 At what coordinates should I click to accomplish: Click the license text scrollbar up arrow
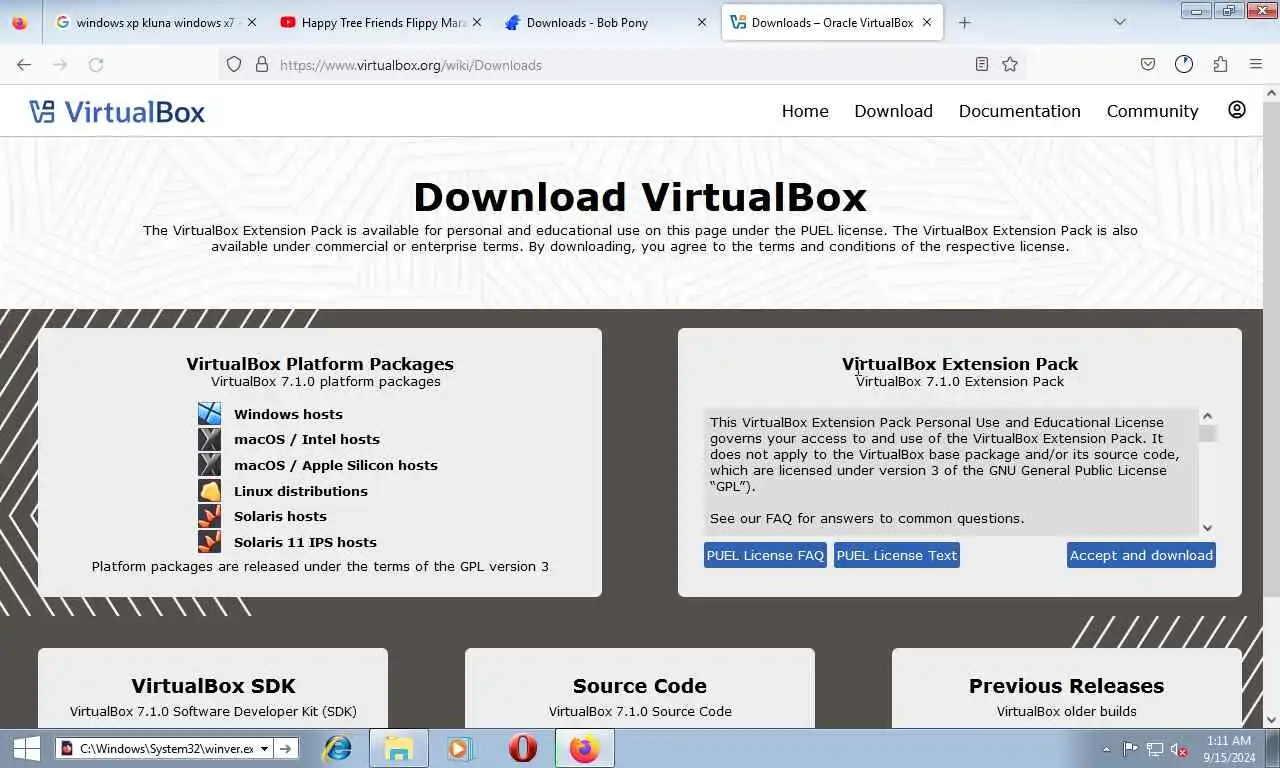[1207, 416]
